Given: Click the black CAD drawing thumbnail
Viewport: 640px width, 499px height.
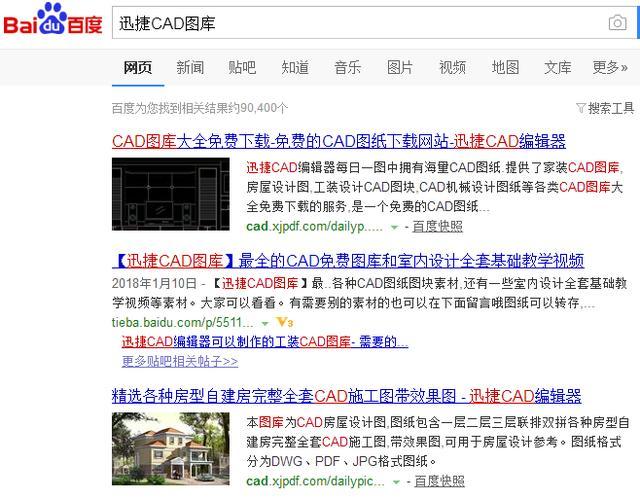Looking at the screenshot, I should [171, 194].
